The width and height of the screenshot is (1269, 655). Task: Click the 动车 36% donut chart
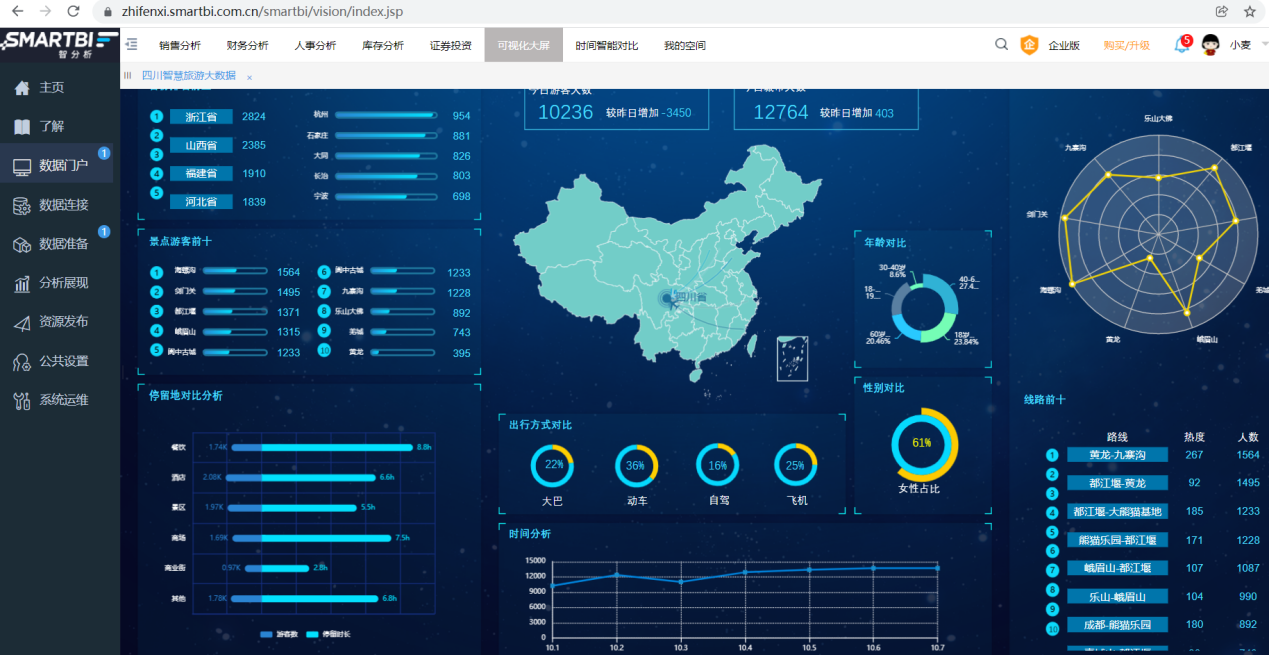pos(636,465)
